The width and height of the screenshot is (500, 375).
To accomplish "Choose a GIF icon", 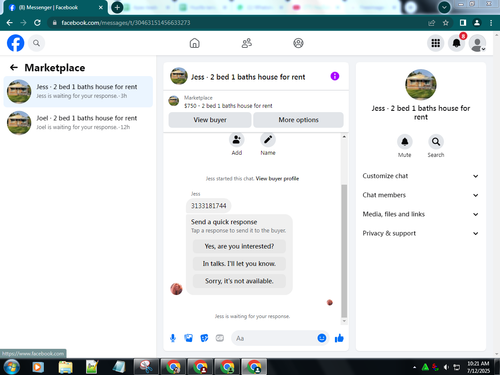I will pyautogui.click(x=220, y=338).
